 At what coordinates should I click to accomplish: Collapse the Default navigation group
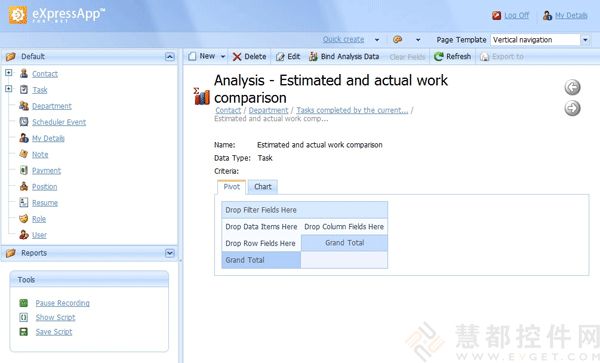(170, 57)
